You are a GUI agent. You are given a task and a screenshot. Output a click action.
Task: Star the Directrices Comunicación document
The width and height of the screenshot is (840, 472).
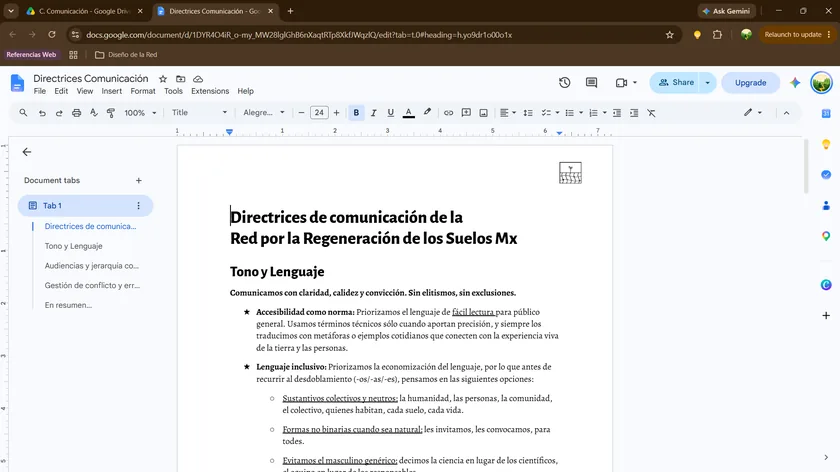point(163,79)
